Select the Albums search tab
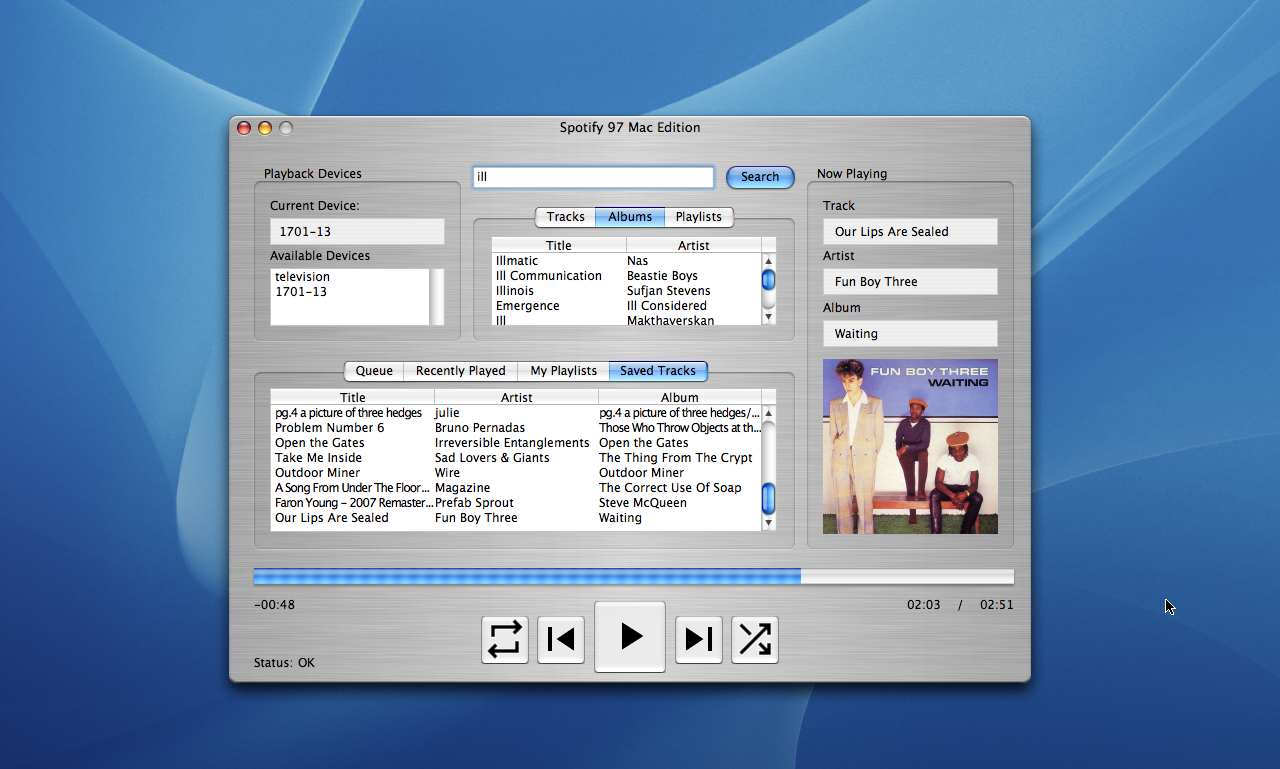1280x769 pixels. 630,217
